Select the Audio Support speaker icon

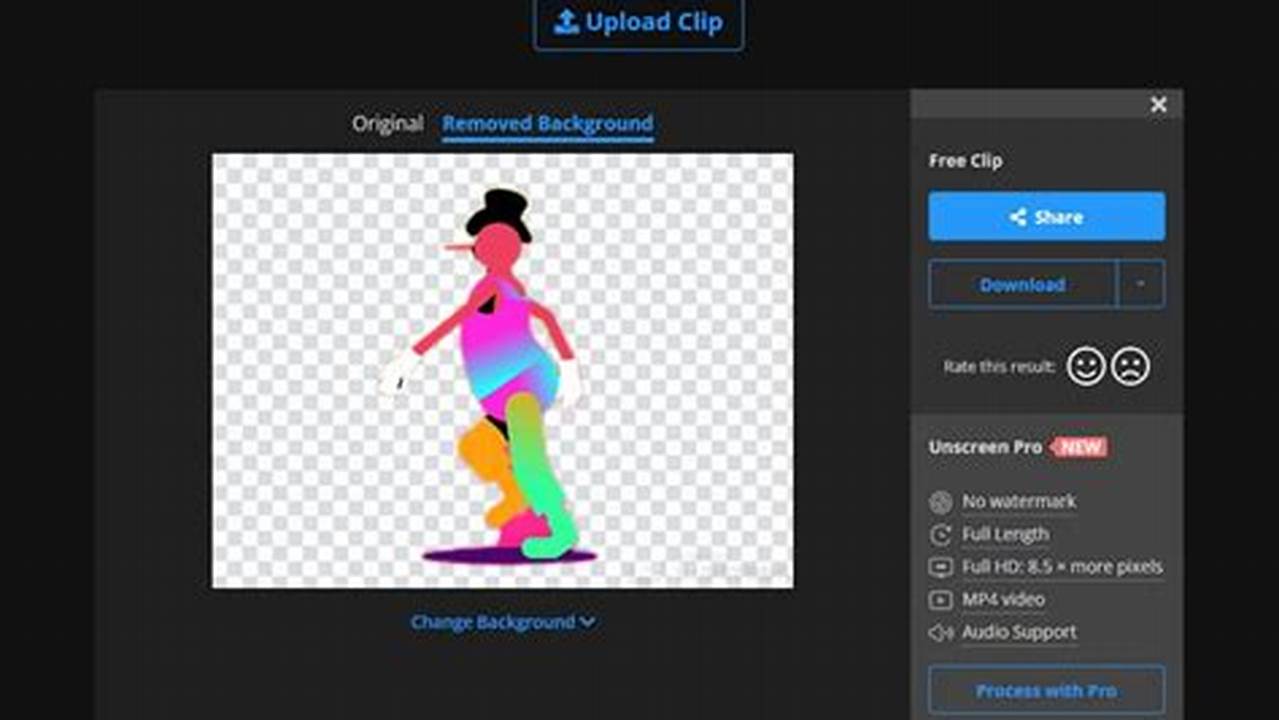click(x=938, y=631)
